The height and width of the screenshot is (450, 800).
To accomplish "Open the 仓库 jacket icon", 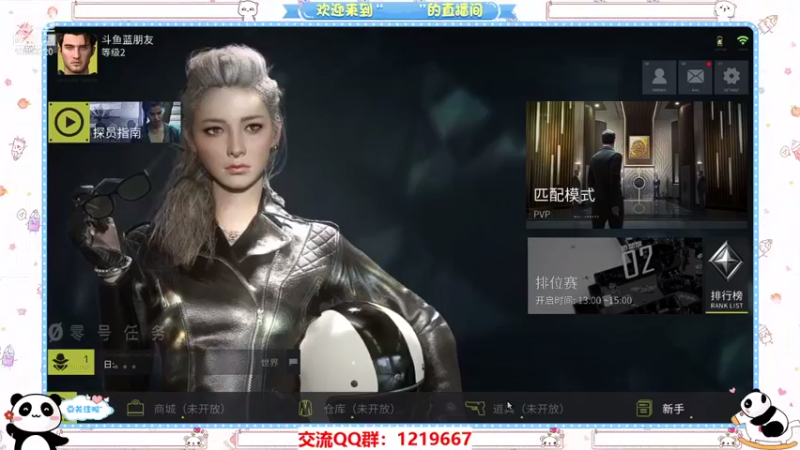I will click(x=305, y=409).
